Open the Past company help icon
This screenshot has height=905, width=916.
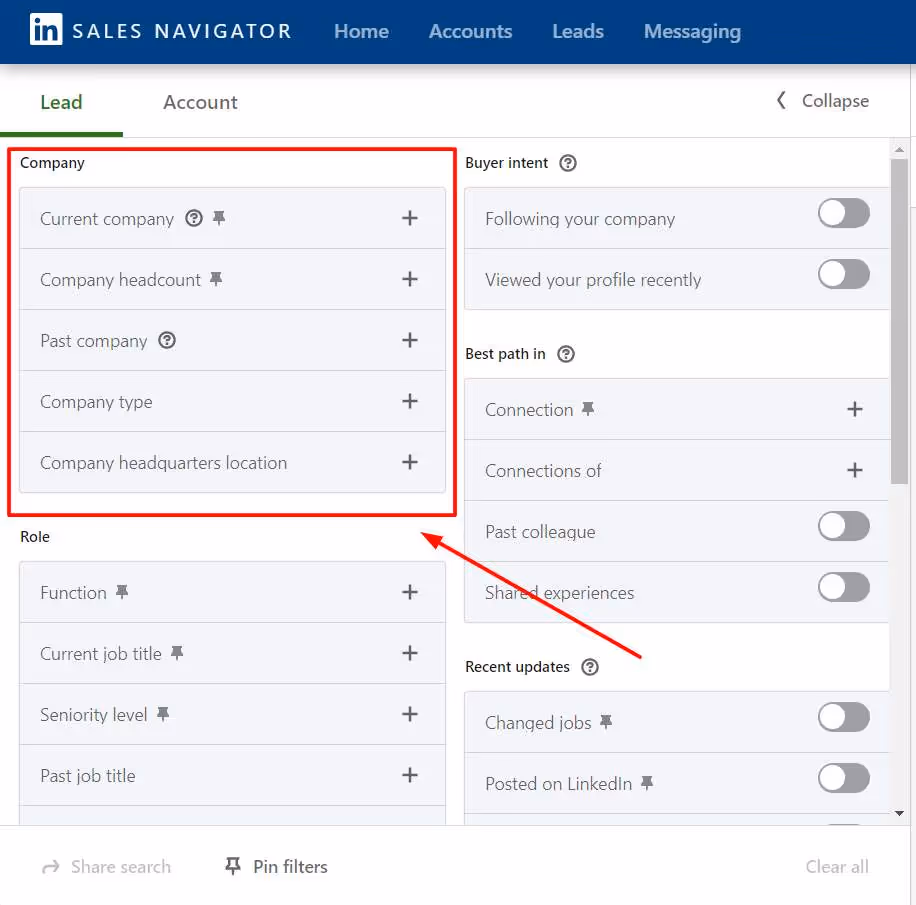coord(166,341)
